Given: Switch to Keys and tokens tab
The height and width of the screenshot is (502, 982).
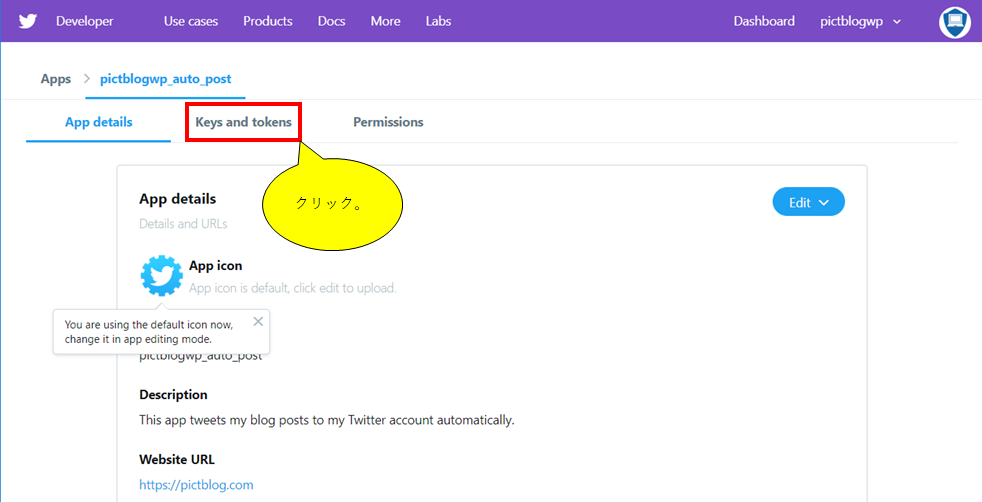Looking at the screenshot, I should [x=244, y=122].
